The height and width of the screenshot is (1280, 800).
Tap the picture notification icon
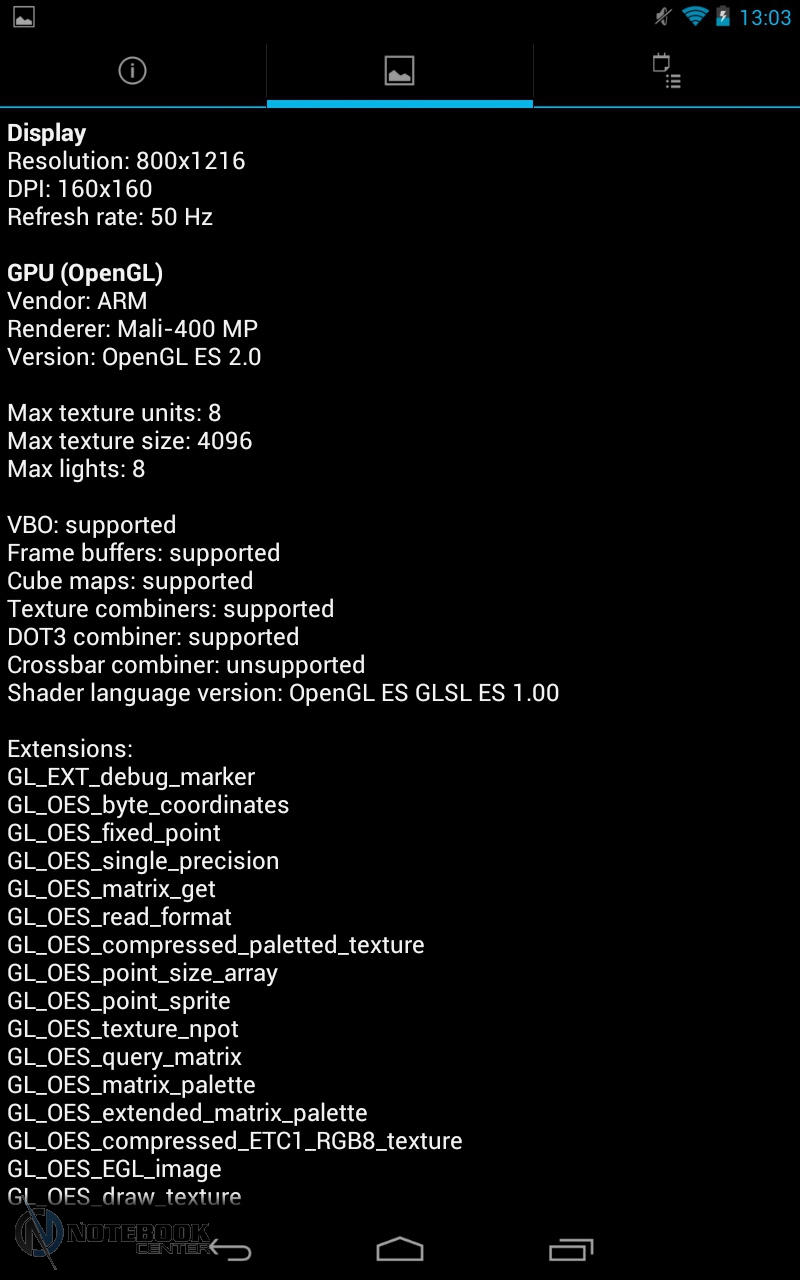tap(23, 17)
